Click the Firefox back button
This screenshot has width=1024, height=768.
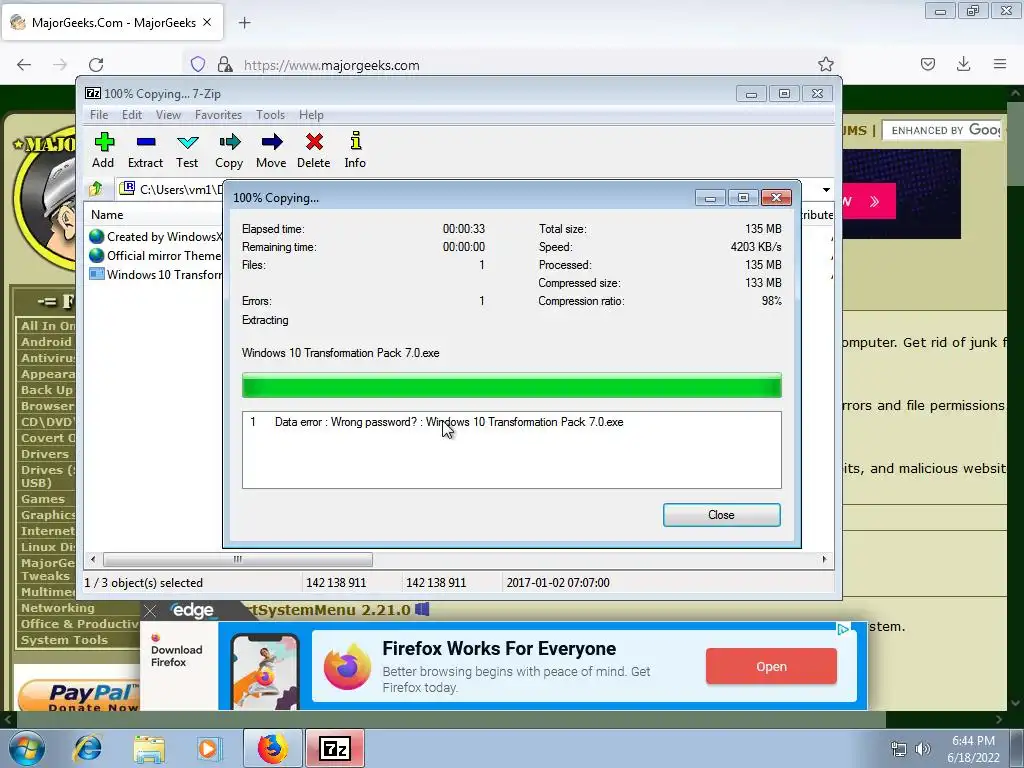tap(24, 65)
